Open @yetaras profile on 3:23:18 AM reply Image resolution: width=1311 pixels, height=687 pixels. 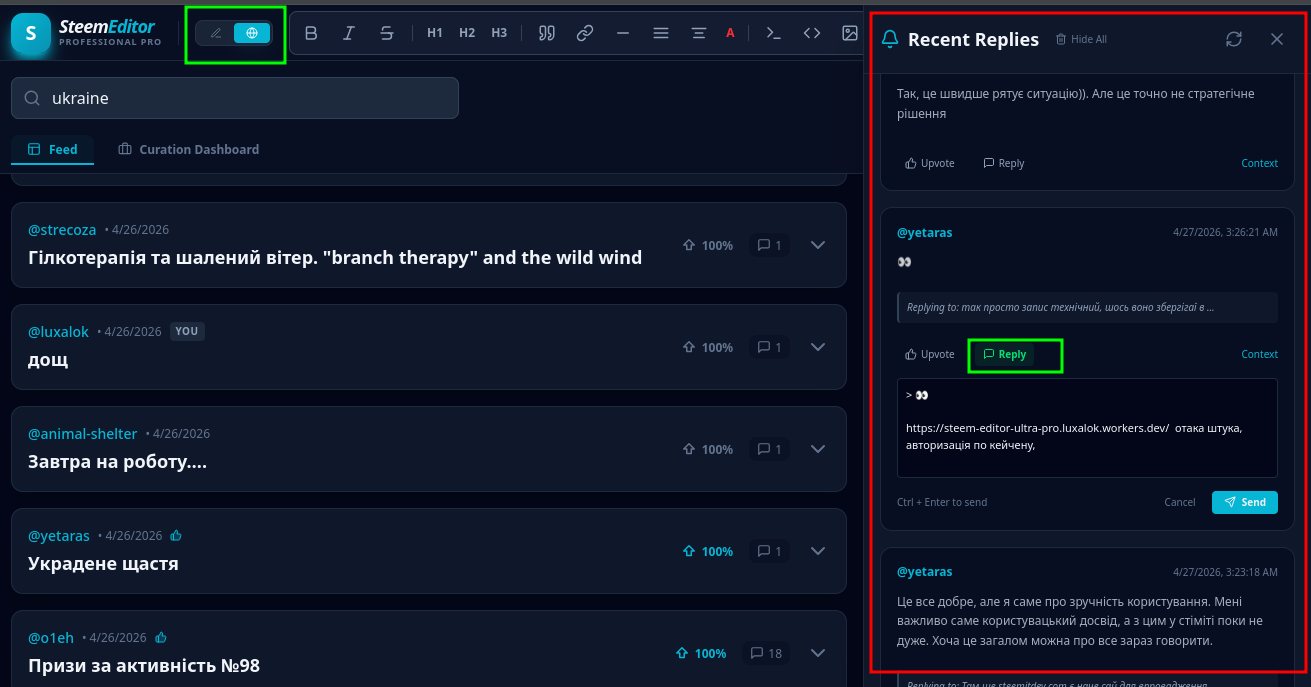click(x=924, y=572)
